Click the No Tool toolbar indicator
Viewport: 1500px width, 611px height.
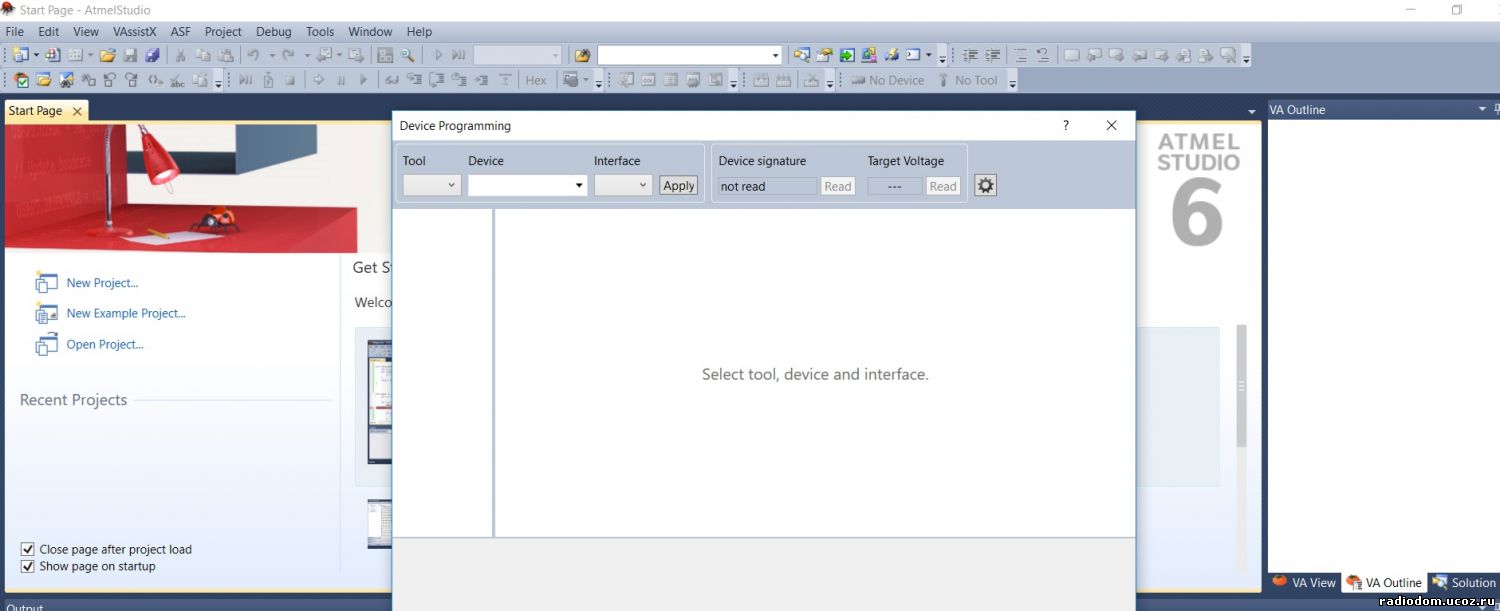966,80
